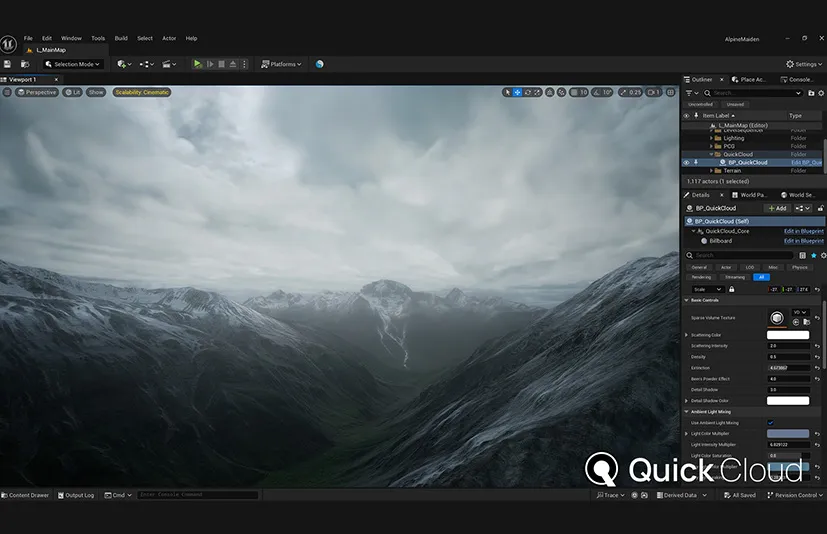Open the Select menu
The image size is (827, 534).
145,38
